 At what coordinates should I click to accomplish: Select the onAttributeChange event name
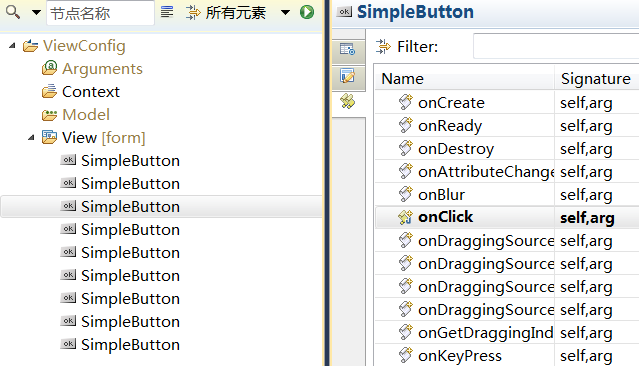pyautogui.click(x=486, y=172)
